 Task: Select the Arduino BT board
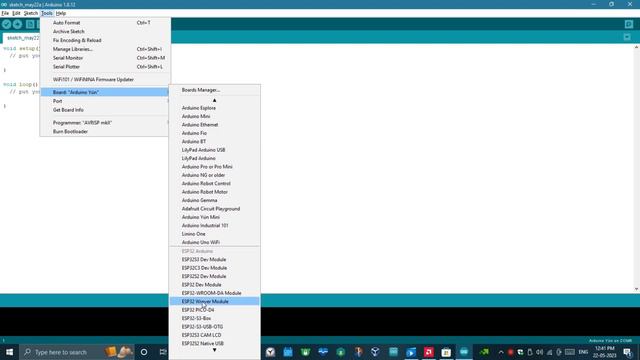(x=215, y=141)
